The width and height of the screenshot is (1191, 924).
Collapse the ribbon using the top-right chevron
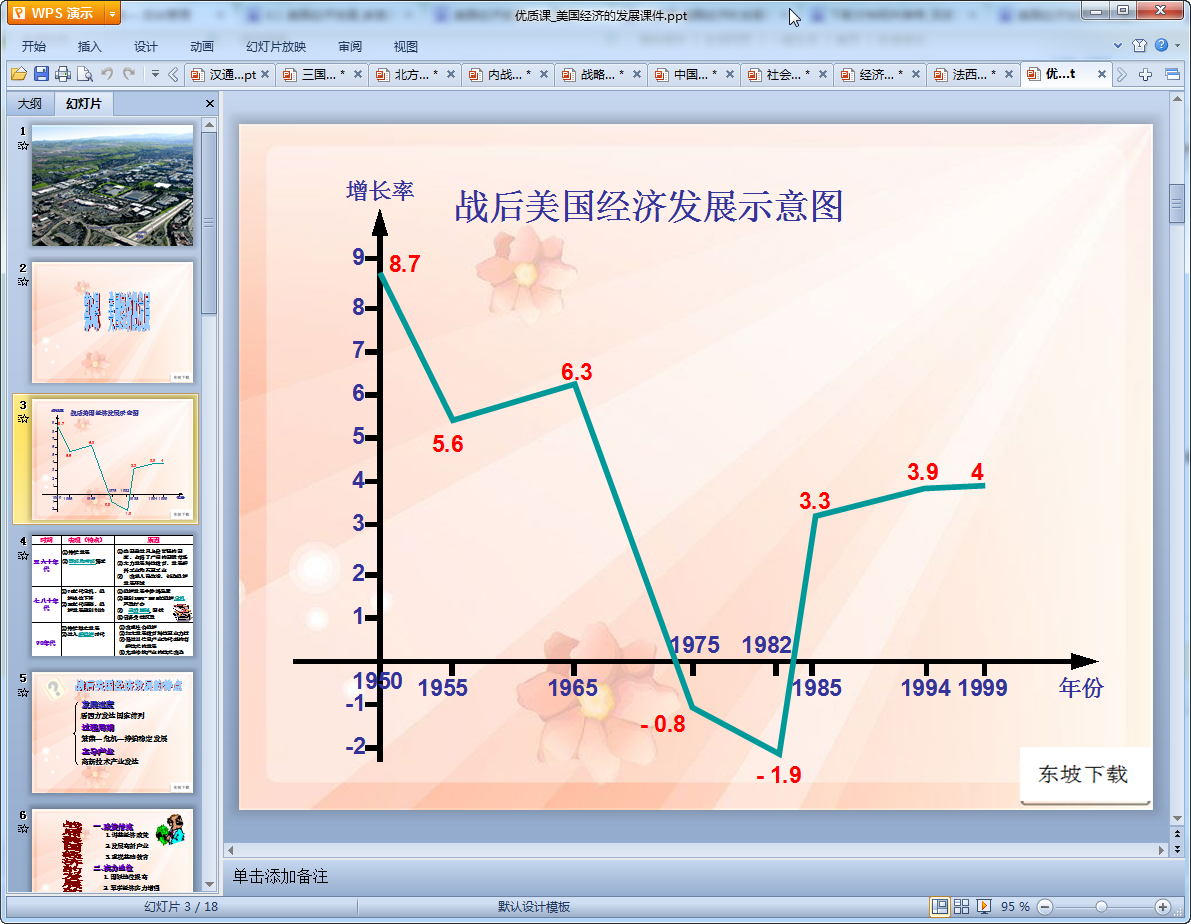(1118, 46)
